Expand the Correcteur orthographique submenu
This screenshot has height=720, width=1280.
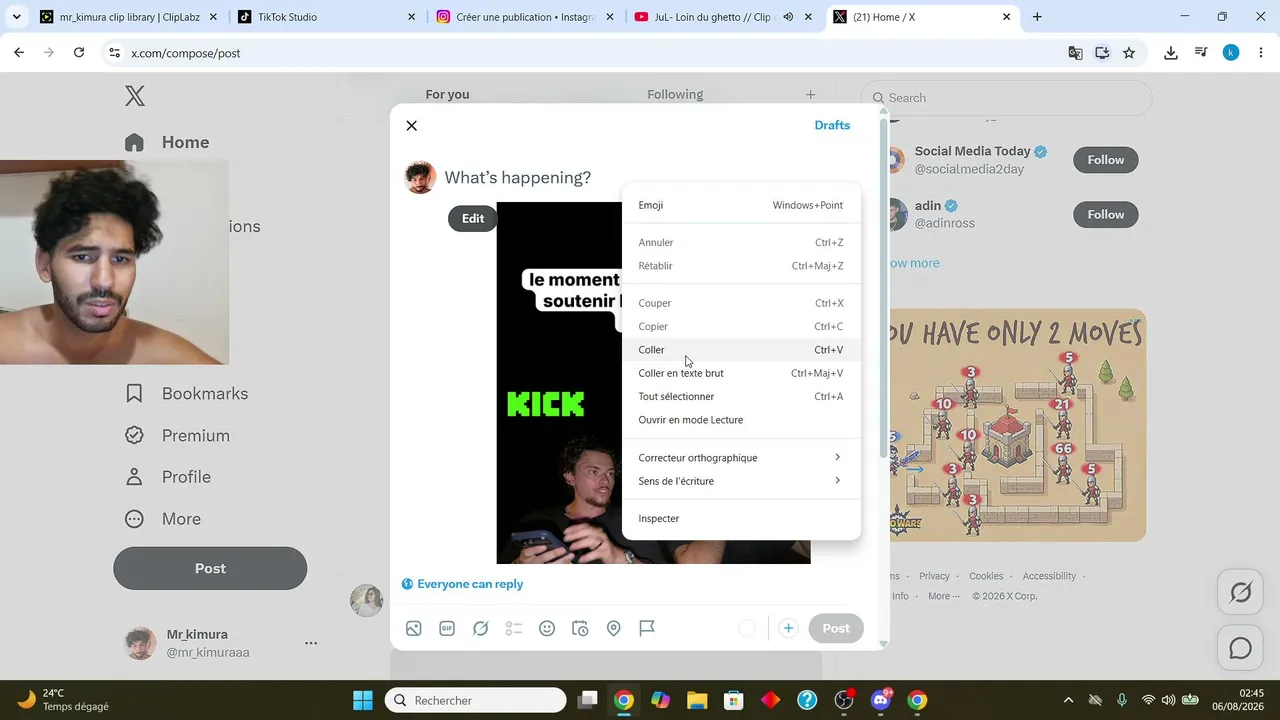[741, 458]
